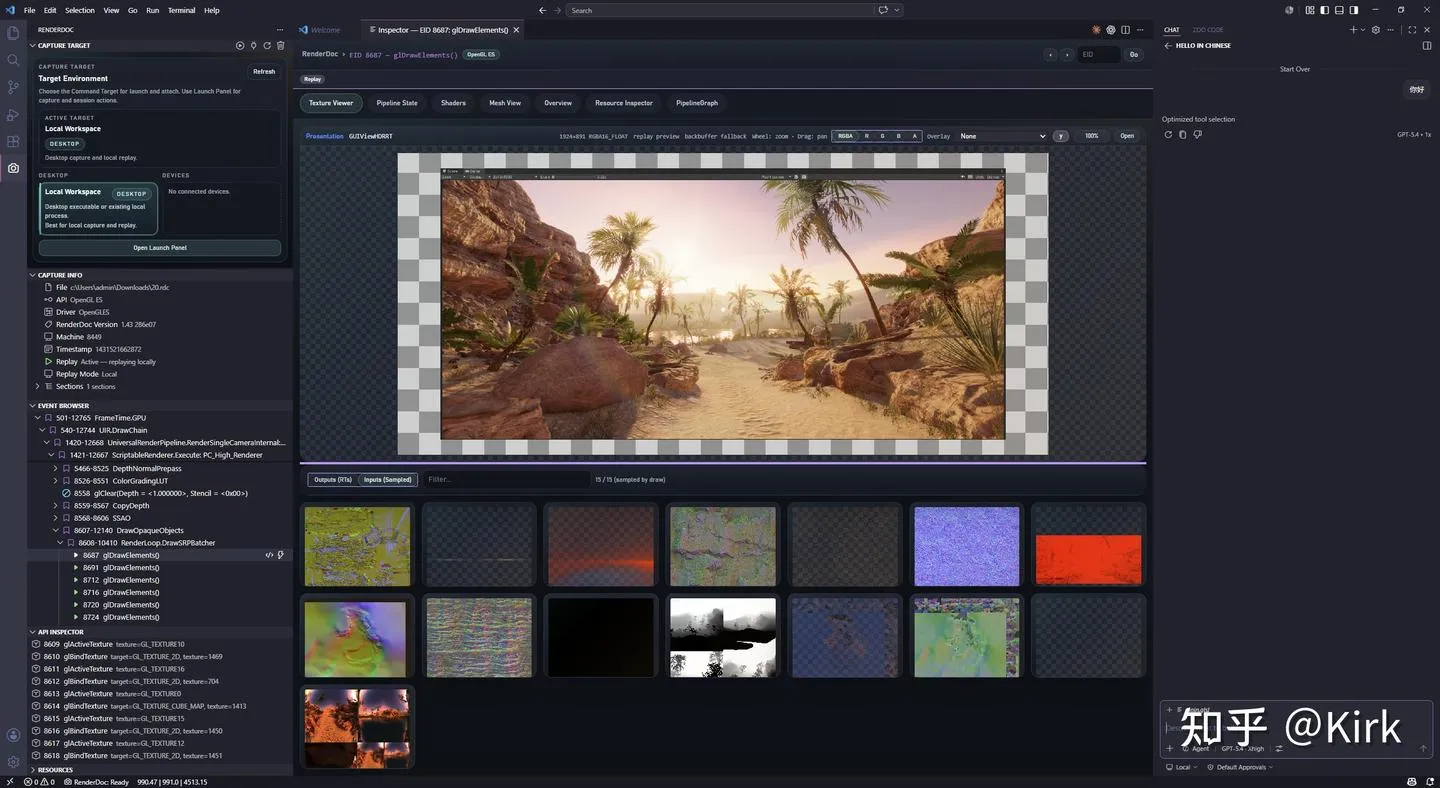Click Start Over in the chat panel
Screen dimensions: 1440x788
(1295, 69)
